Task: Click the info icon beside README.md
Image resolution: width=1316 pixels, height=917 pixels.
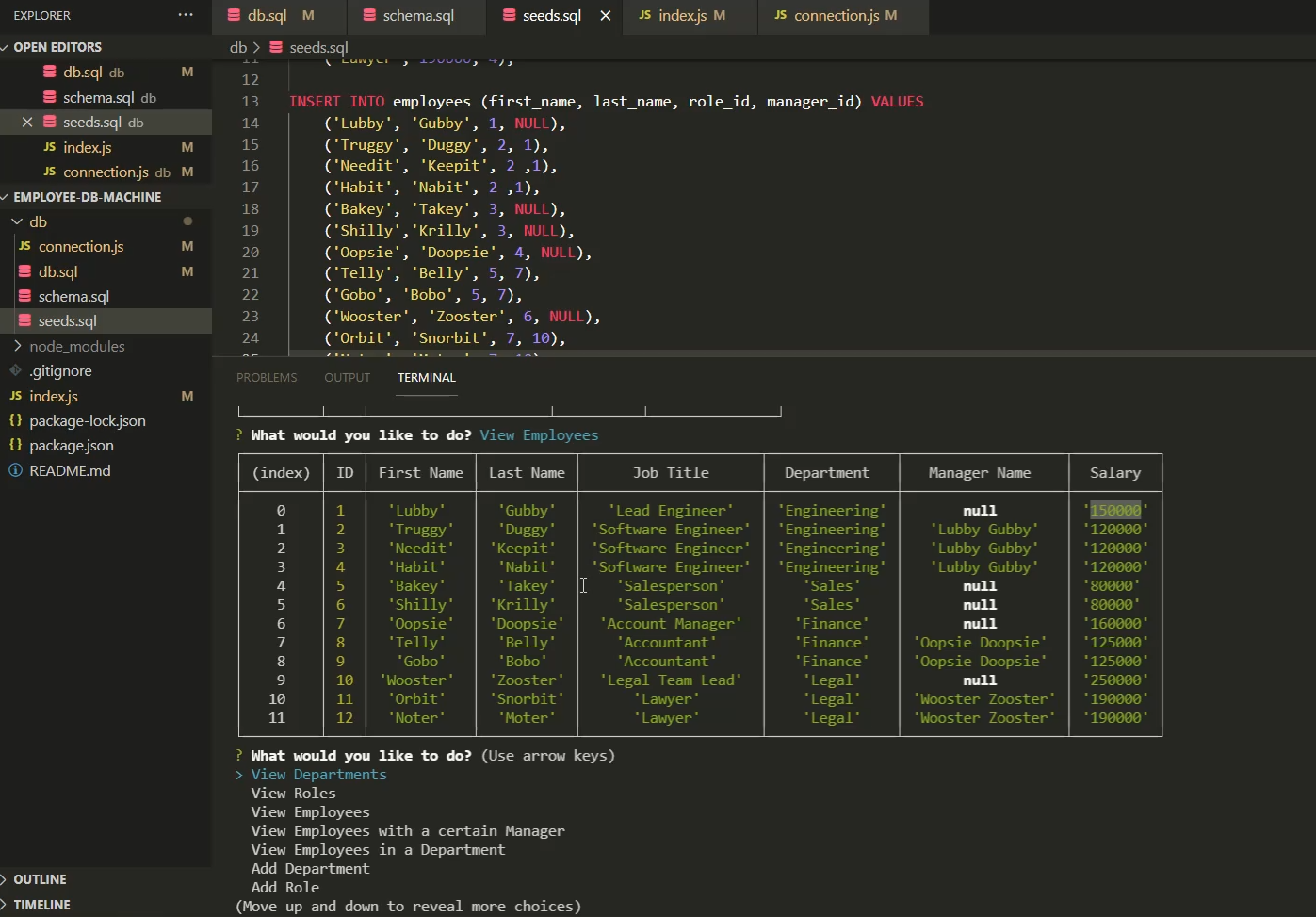Action: pos(16,470)
